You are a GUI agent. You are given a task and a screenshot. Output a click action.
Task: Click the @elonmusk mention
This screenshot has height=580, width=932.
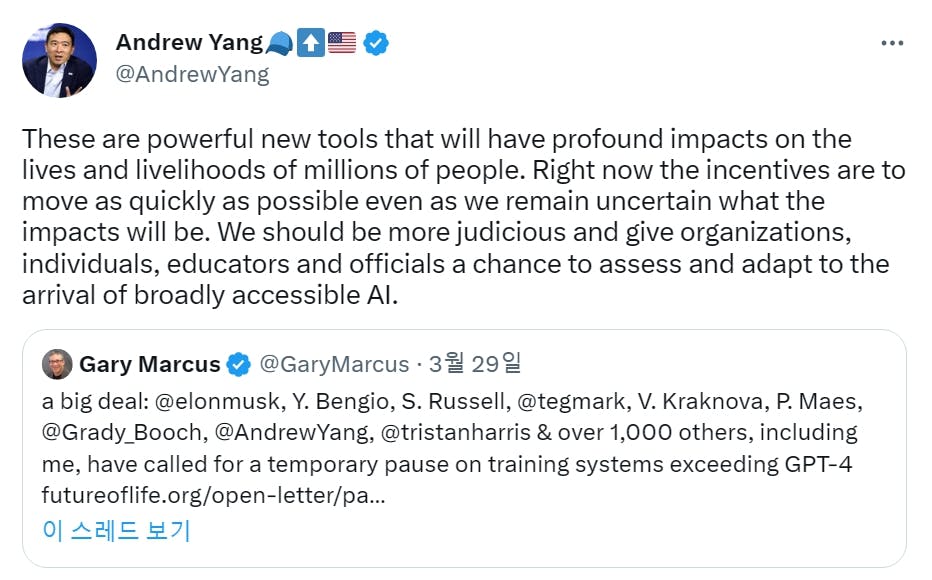(217, 402)
